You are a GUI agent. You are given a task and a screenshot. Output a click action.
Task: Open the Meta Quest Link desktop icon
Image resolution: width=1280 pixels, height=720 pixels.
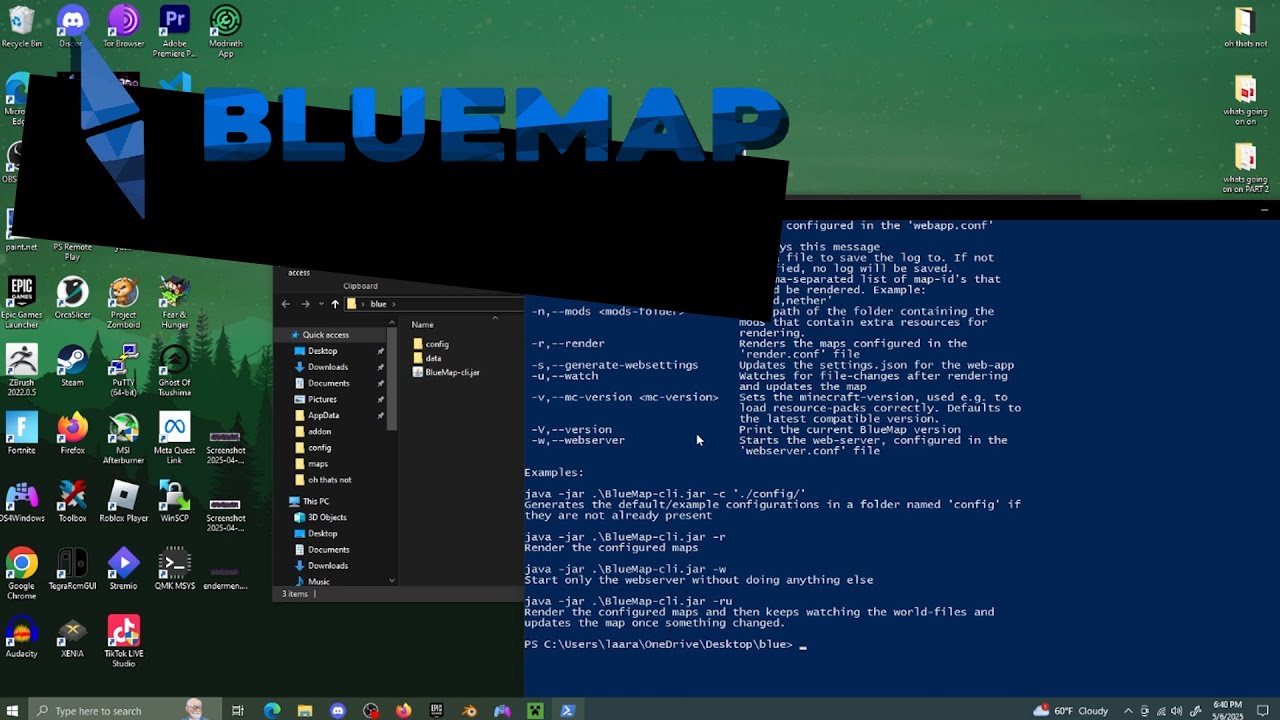(x=175, y=438)
